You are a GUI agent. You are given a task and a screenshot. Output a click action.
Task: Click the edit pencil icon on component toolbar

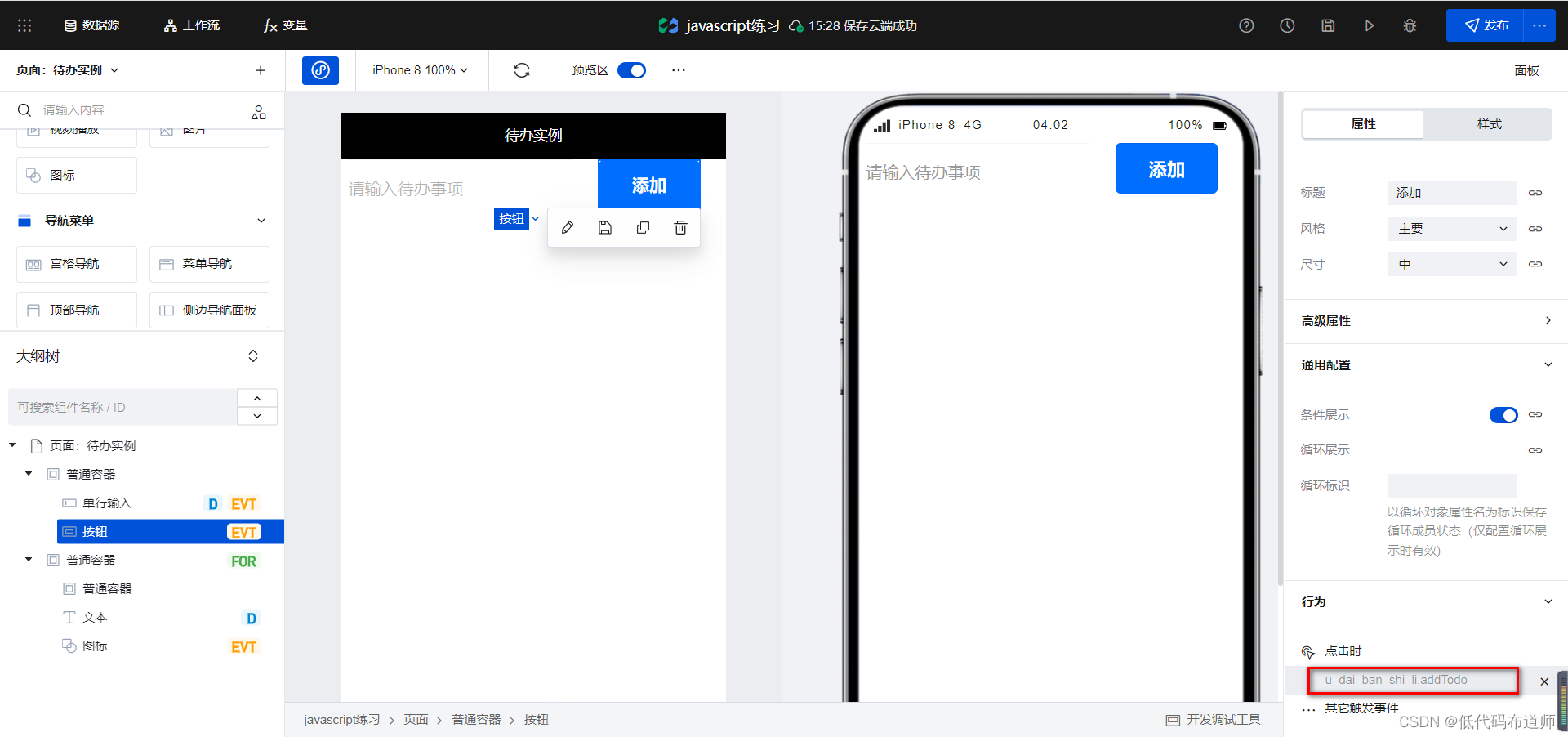[568, 228]
